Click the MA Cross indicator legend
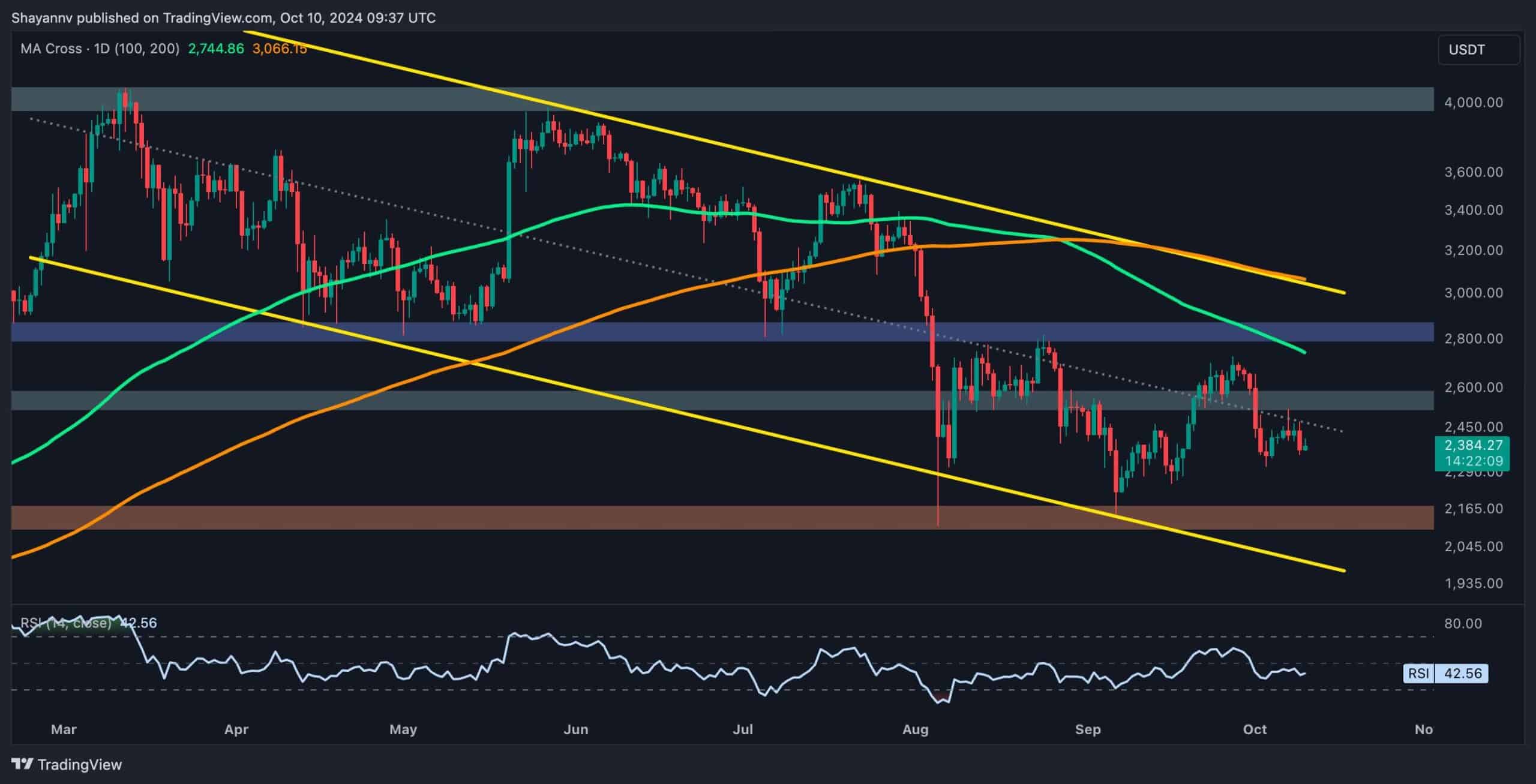Image resolution: width=1536 pixels, height=784 pixels. (100, 49)
